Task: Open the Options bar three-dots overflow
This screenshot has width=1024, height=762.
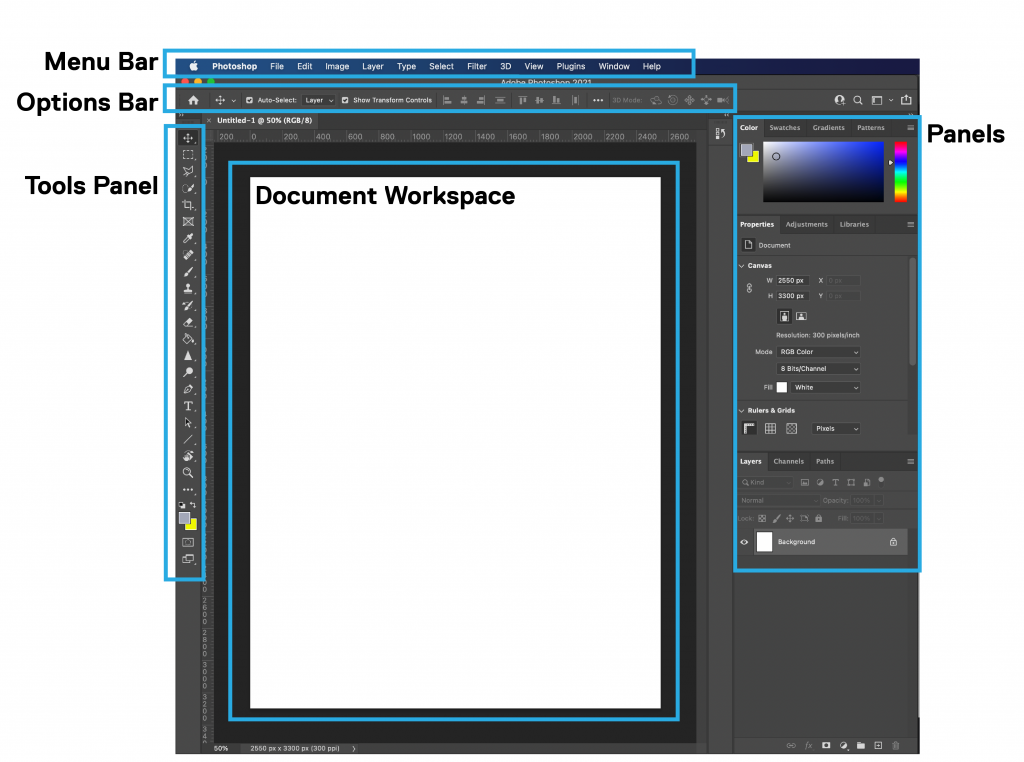Action: 598,101
